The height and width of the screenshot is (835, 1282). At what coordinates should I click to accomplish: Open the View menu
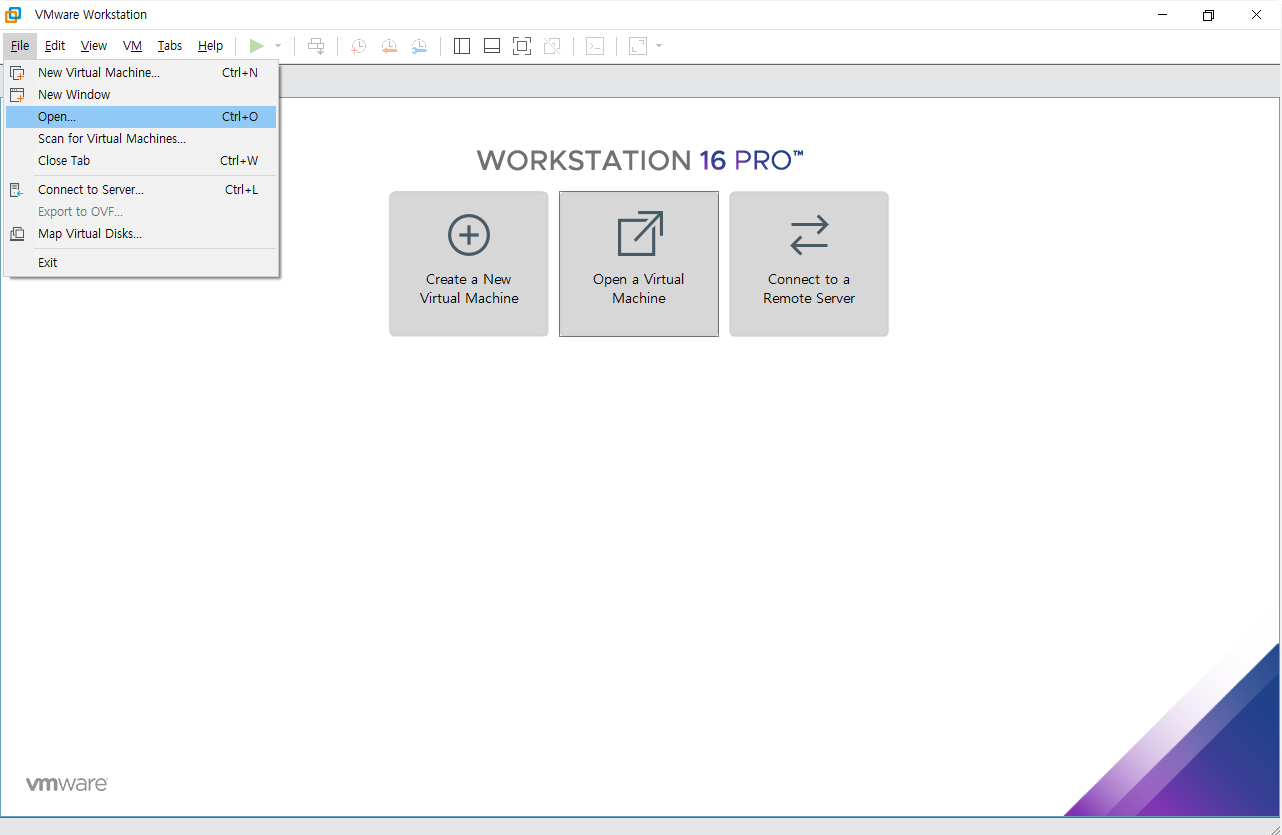click(x=94, y=46)
